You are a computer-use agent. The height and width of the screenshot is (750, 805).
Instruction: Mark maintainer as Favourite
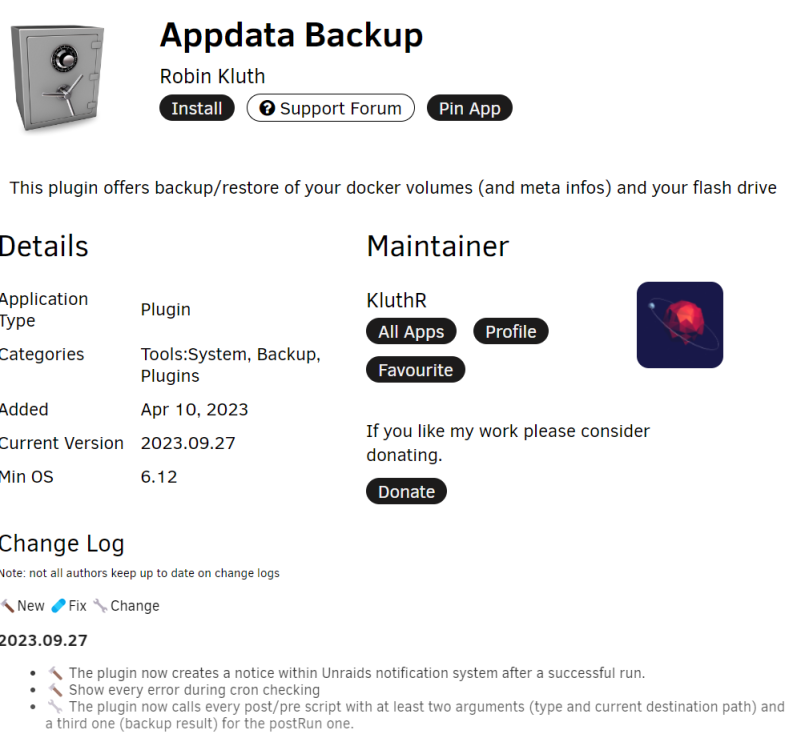pos(415,370)
